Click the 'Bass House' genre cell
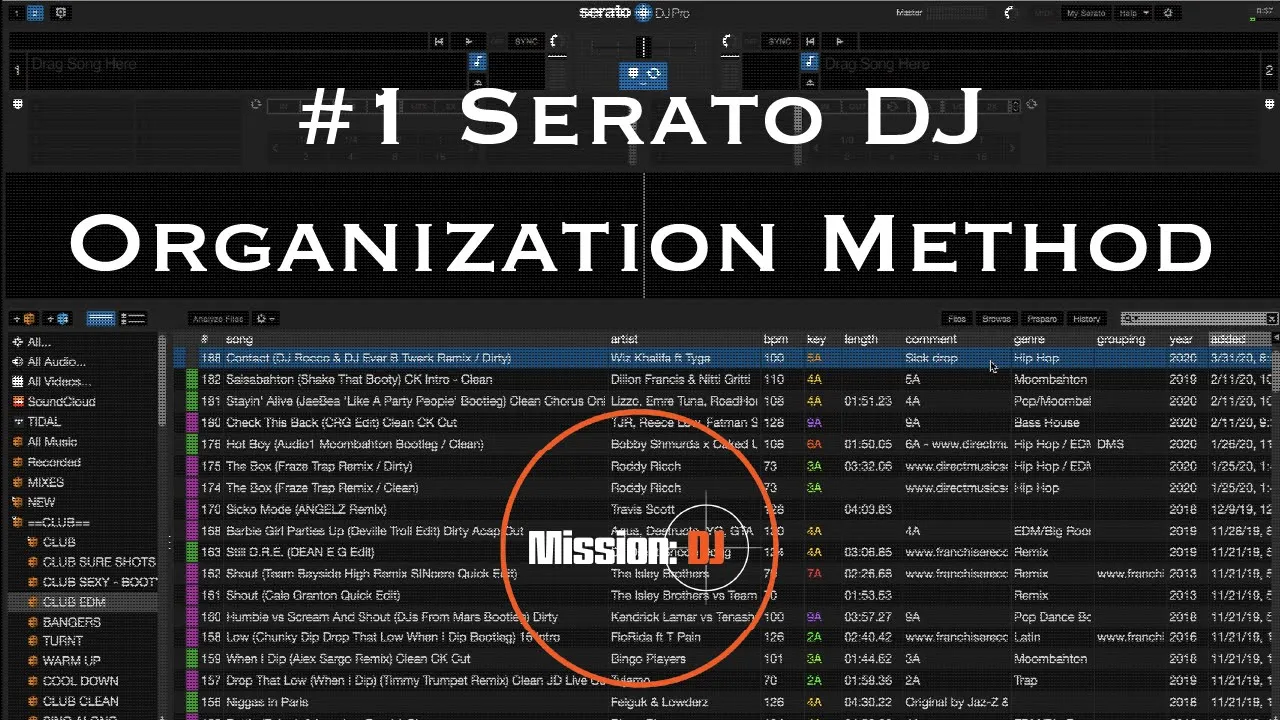This screenshot has height=720, width=1280. coord(1047,423)
